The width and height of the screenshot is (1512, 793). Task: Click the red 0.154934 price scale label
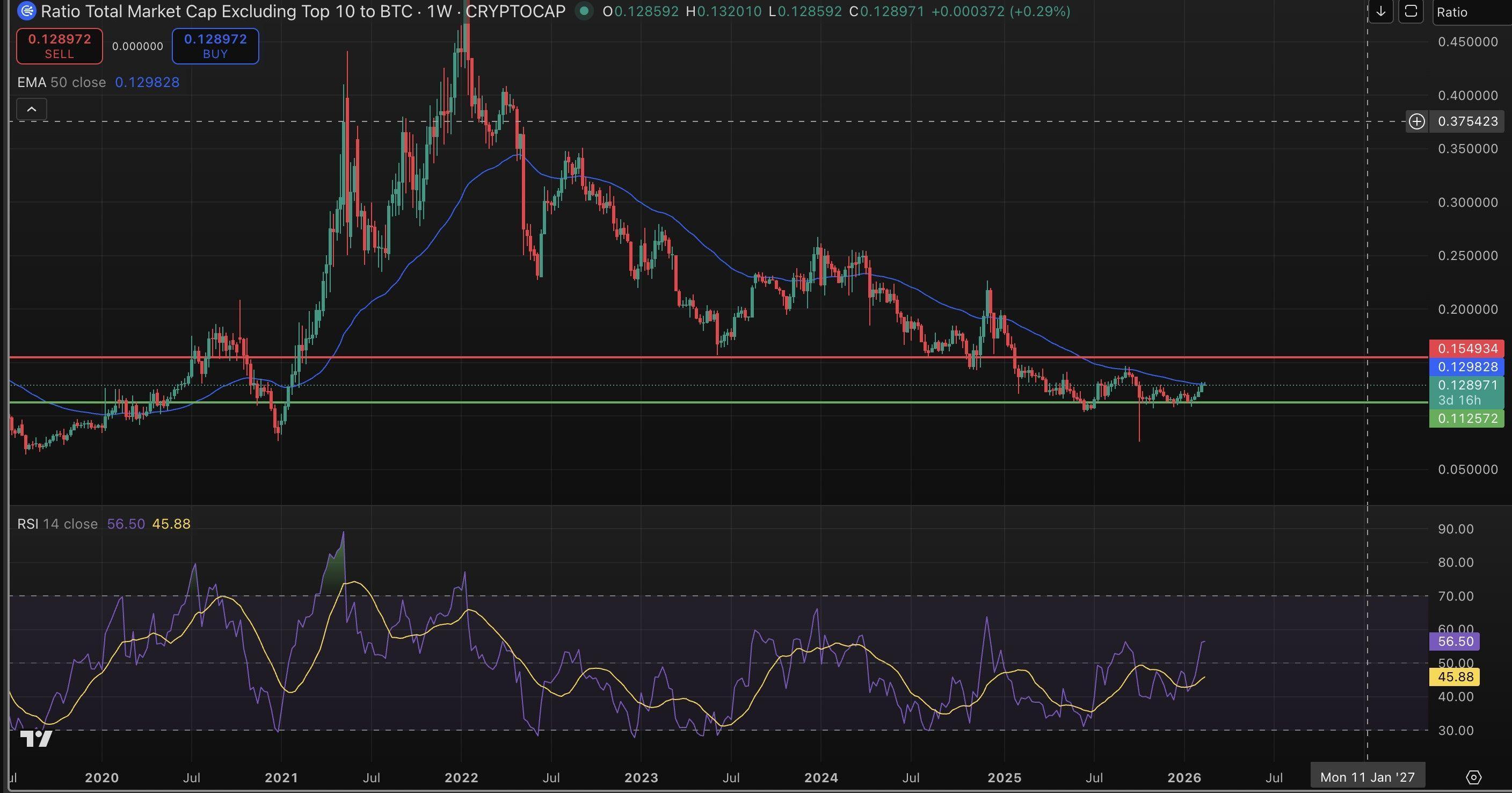[1467, 348]
